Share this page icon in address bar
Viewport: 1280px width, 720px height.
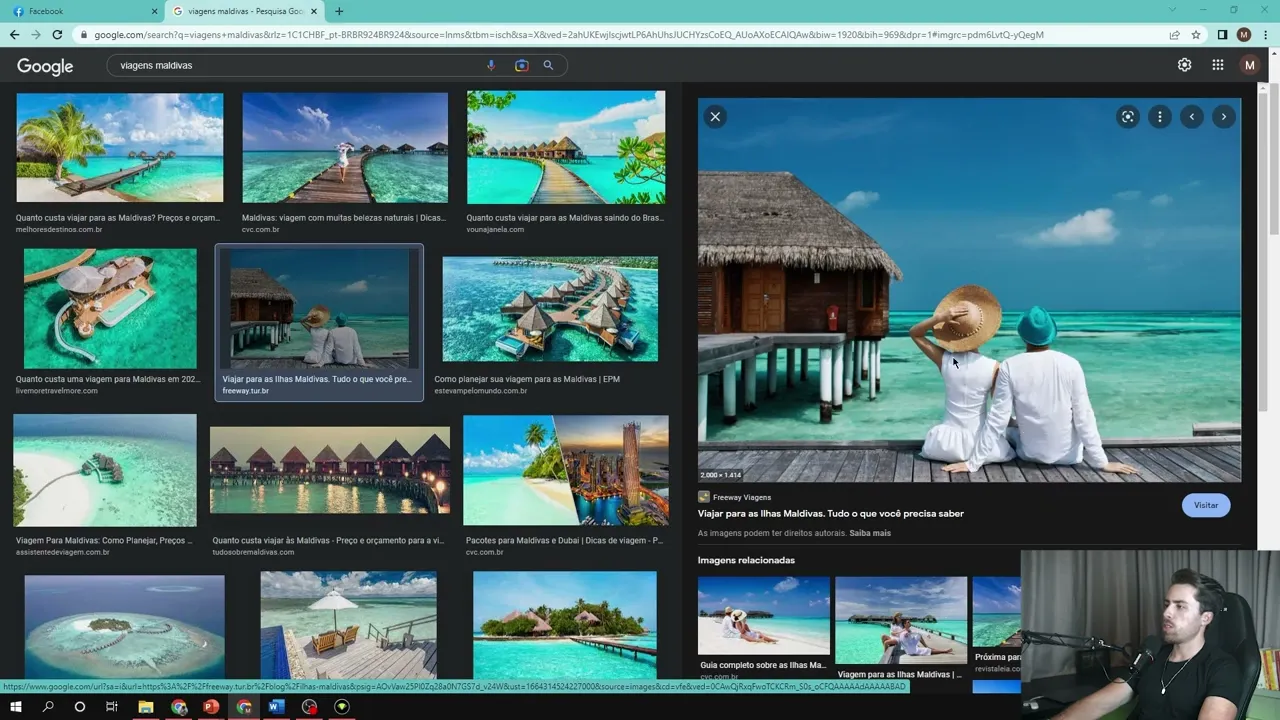(1175, 34)
